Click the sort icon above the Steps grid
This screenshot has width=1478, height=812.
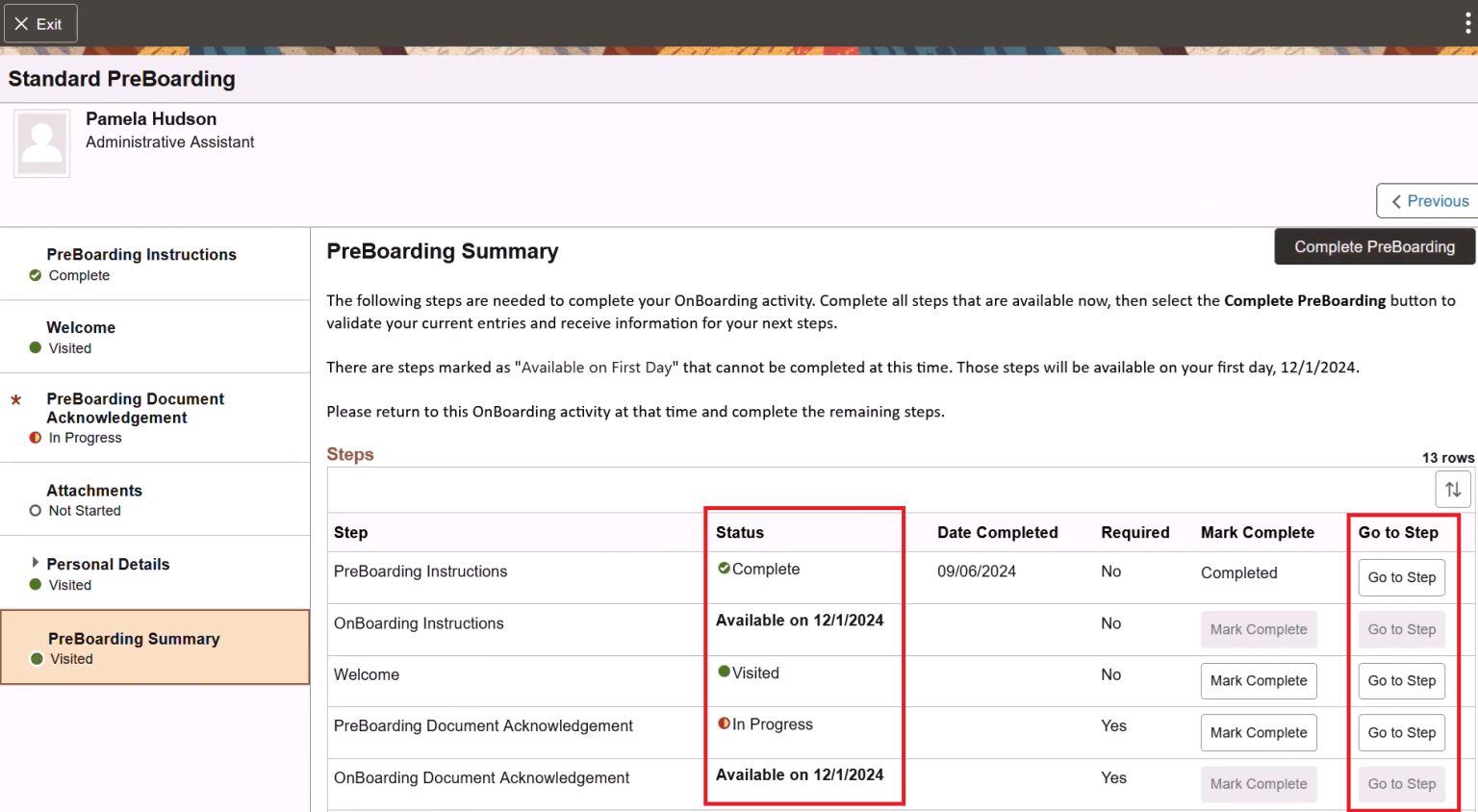point(1453,489)
